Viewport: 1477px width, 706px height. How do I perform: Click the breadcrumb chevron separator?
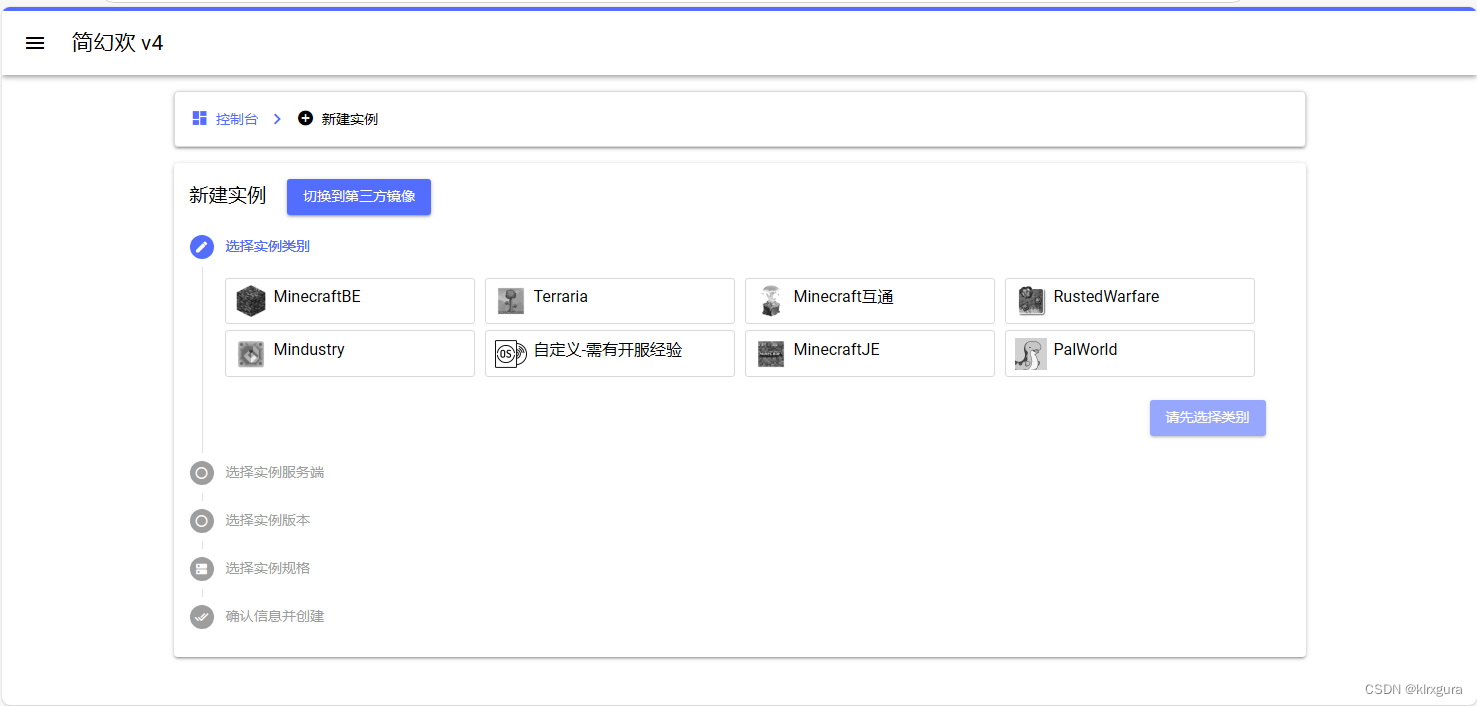coord(277,119)
